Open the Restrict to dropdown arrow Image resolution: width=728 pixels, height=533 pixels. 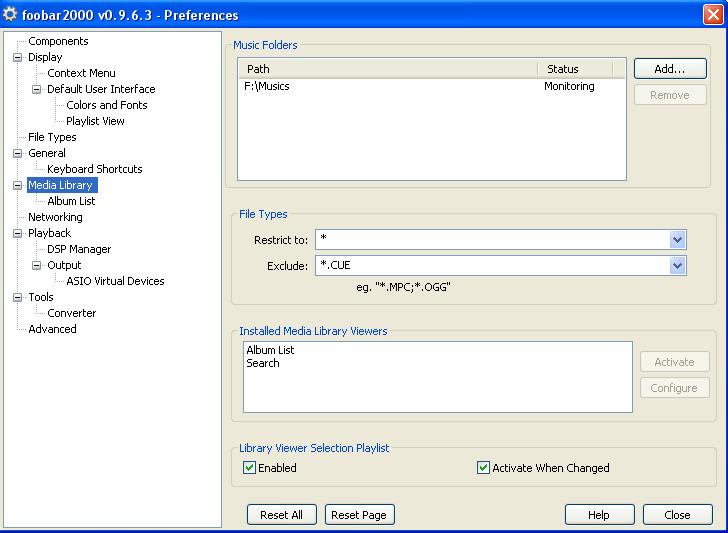tap(677, 240)
